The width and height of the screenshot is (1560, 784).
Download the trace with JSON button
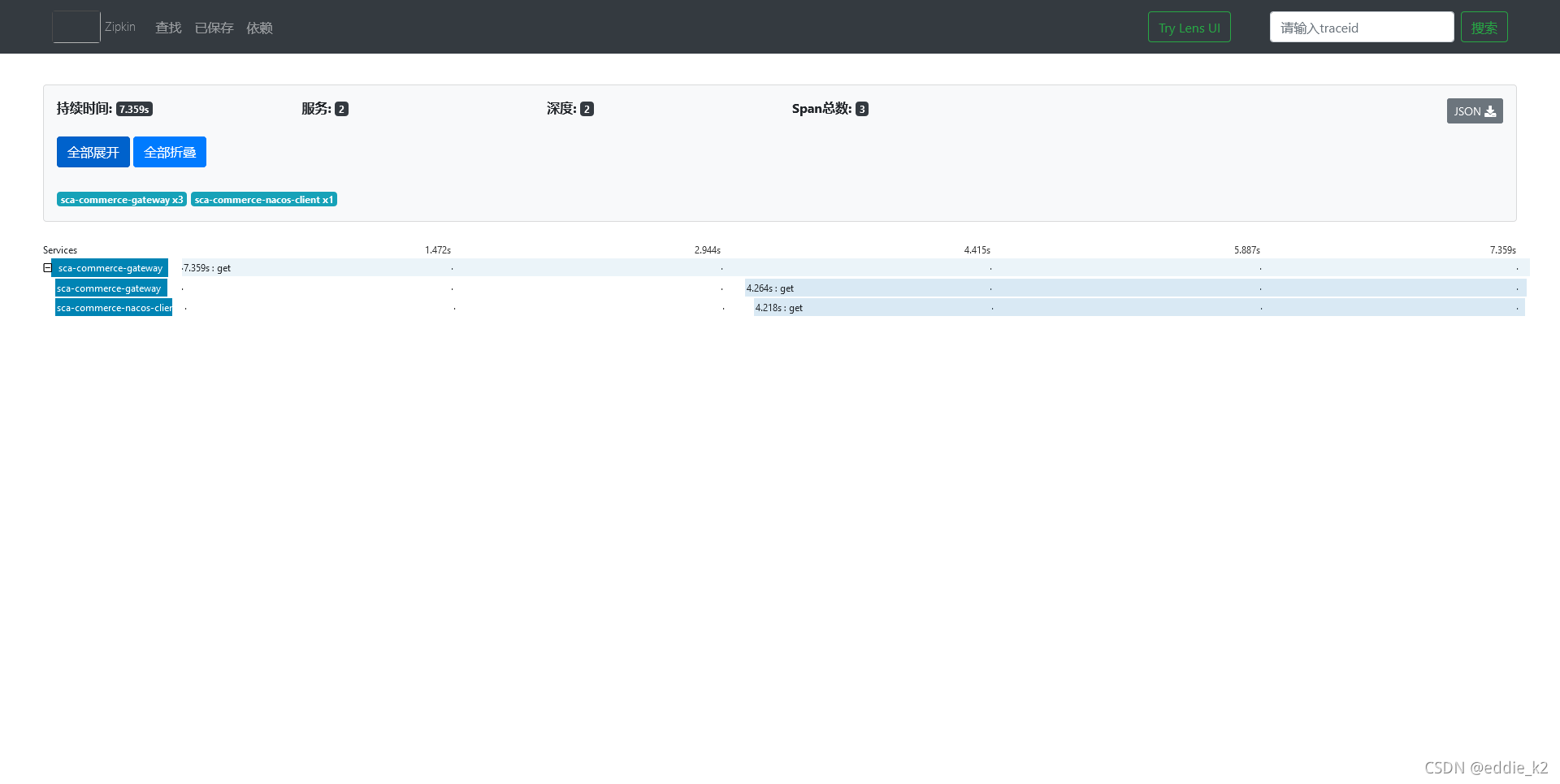point(1474,111)
